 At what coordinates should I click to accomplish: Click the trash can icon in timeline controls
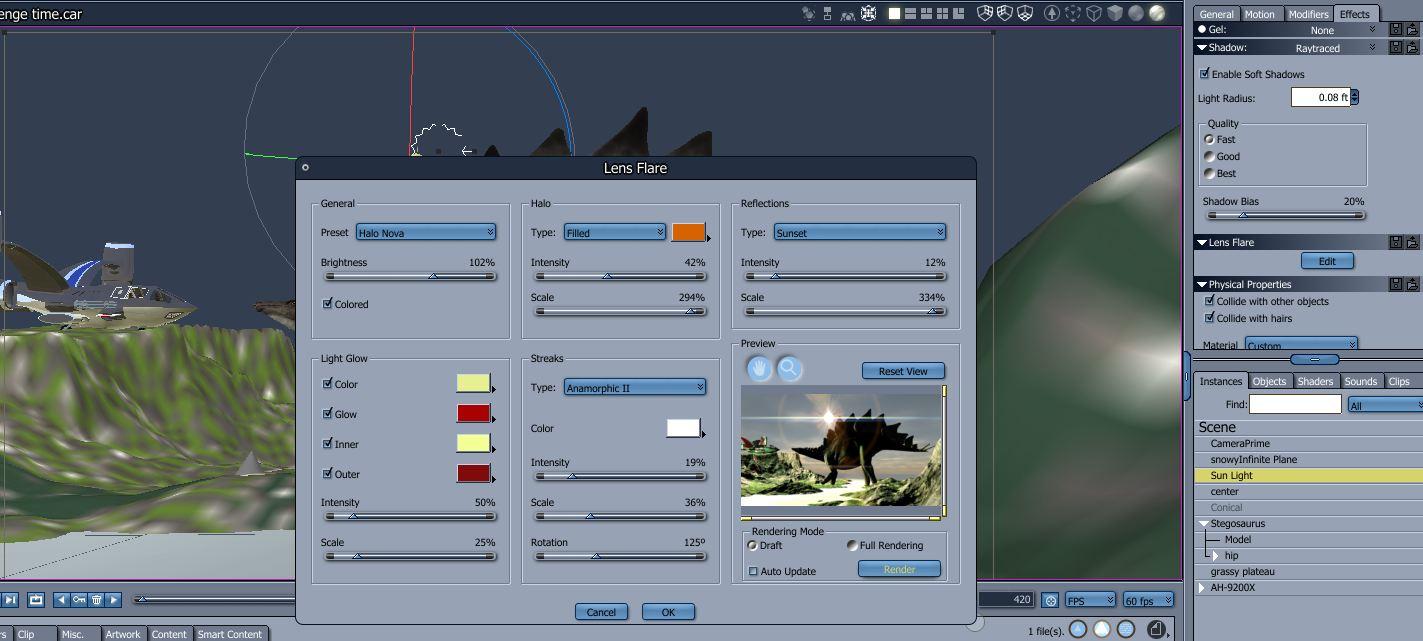click(97, 600)
